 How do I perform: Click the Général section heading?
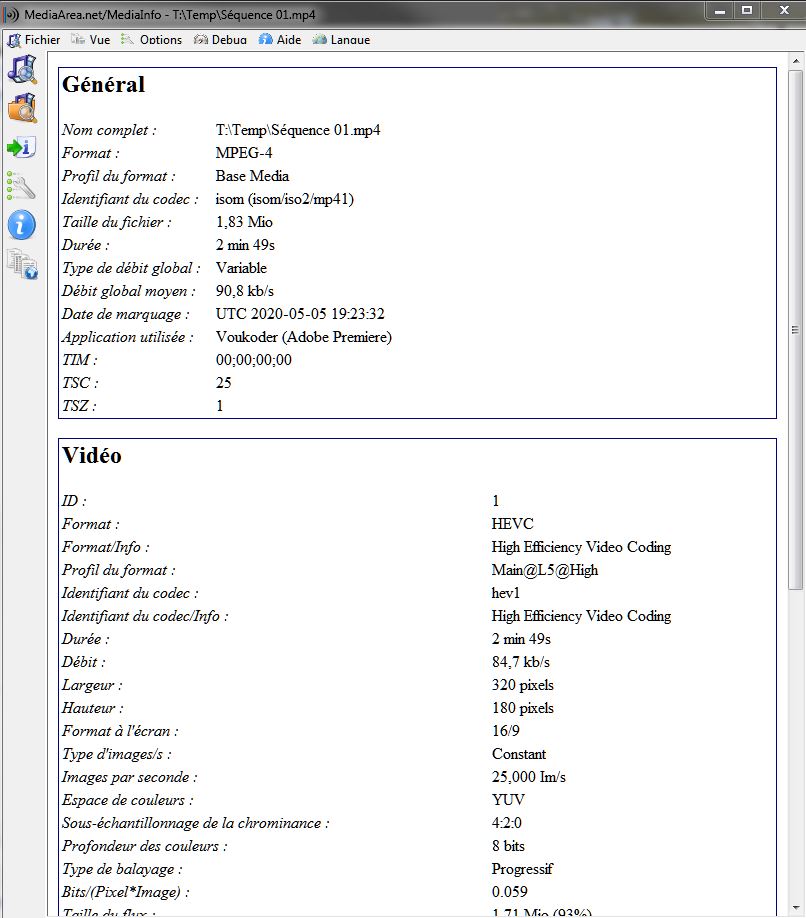[x=104, y=84]
